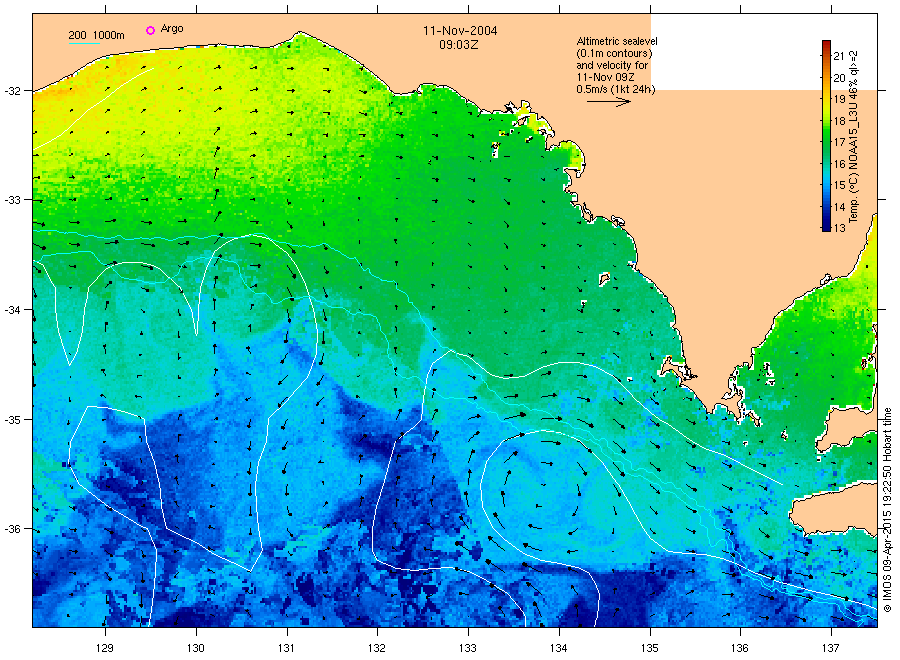Click the 'Argo' legend label
This screenshot has width=900, height=660.
tap(172, 29)
